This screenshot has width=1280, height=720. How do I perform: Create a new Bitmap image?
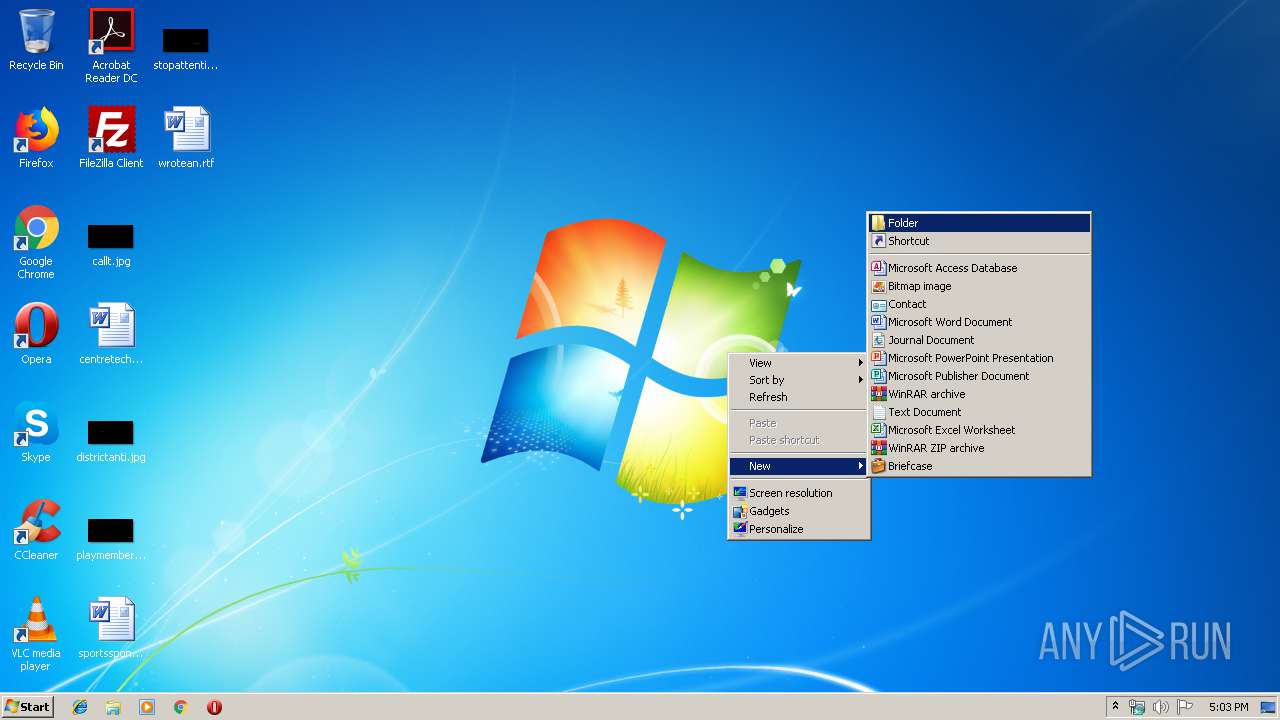(979, 286)
